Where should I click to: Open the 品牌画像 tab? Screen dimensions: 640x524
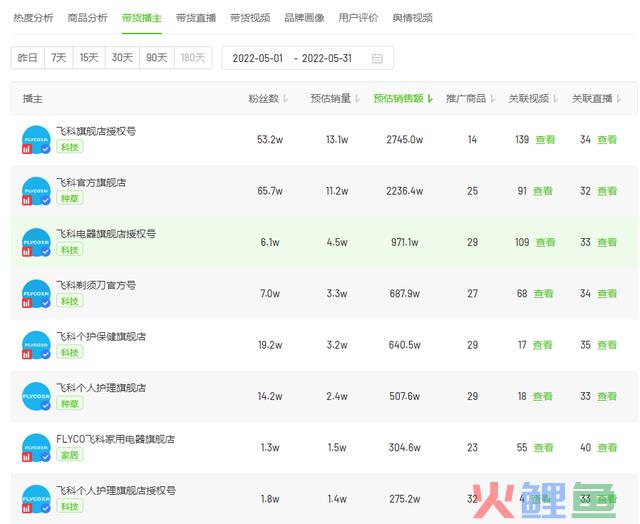(304, 18)
